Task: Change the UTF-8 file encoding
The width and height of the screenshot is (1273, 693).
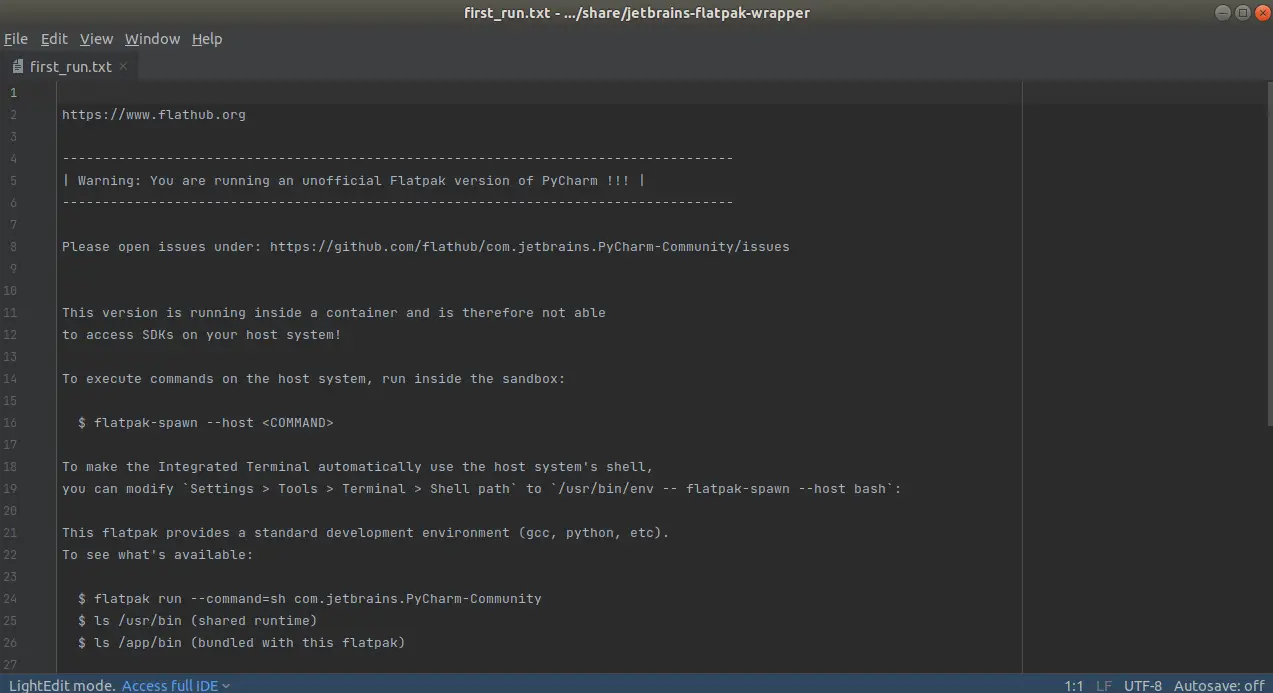Action: (1143, 686)
